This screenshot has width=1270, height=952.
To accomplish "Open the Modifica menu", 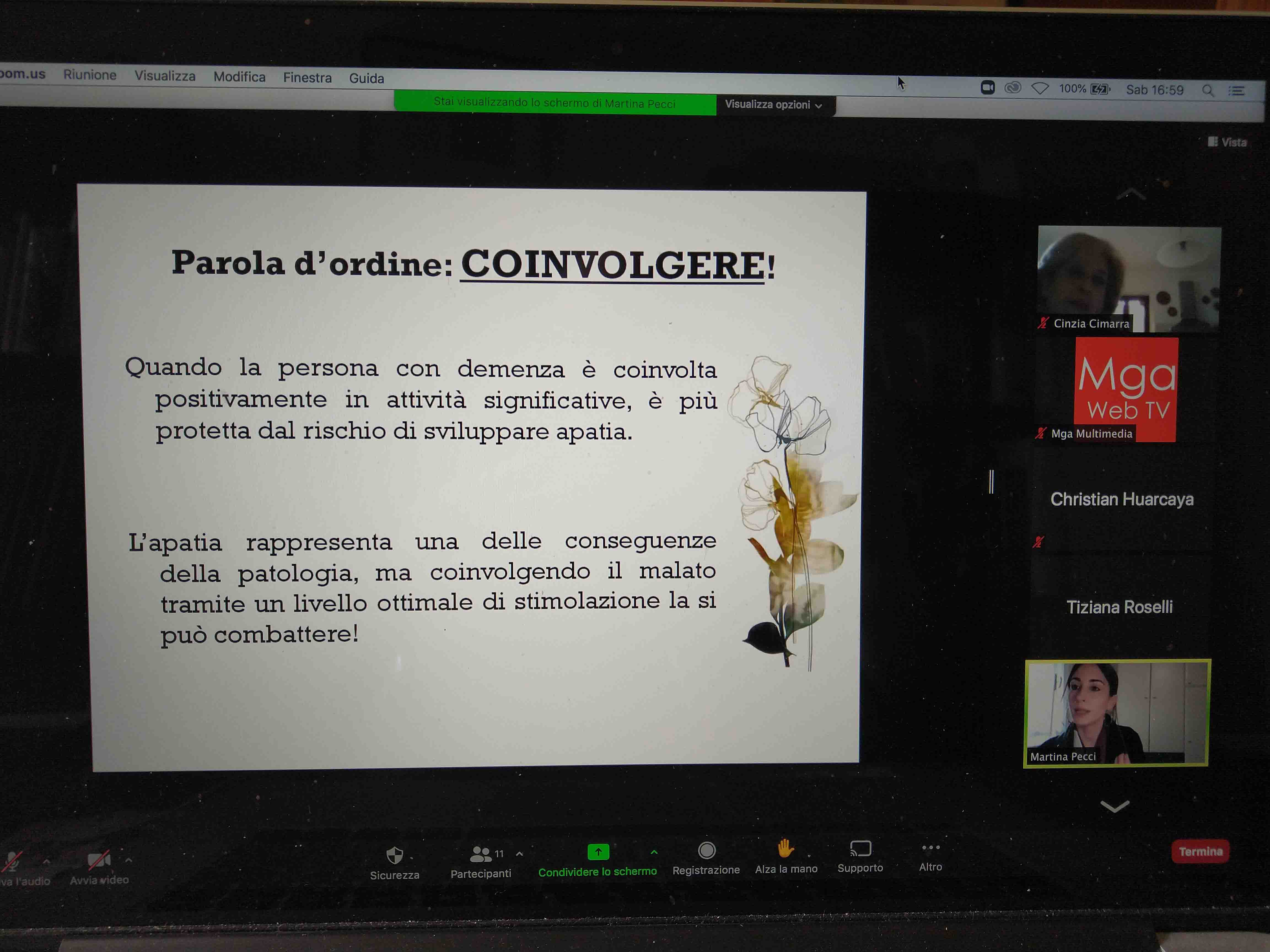I will point(240,77).
